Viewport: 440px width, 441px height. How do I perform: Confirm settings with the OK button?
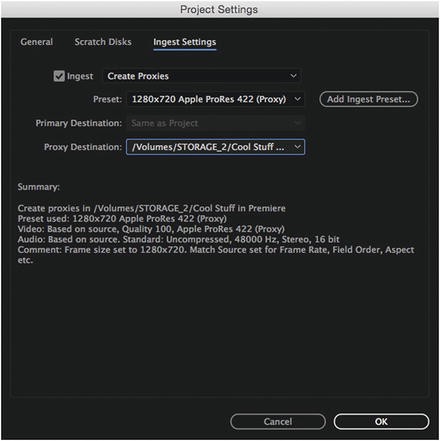tap(381, 422)
